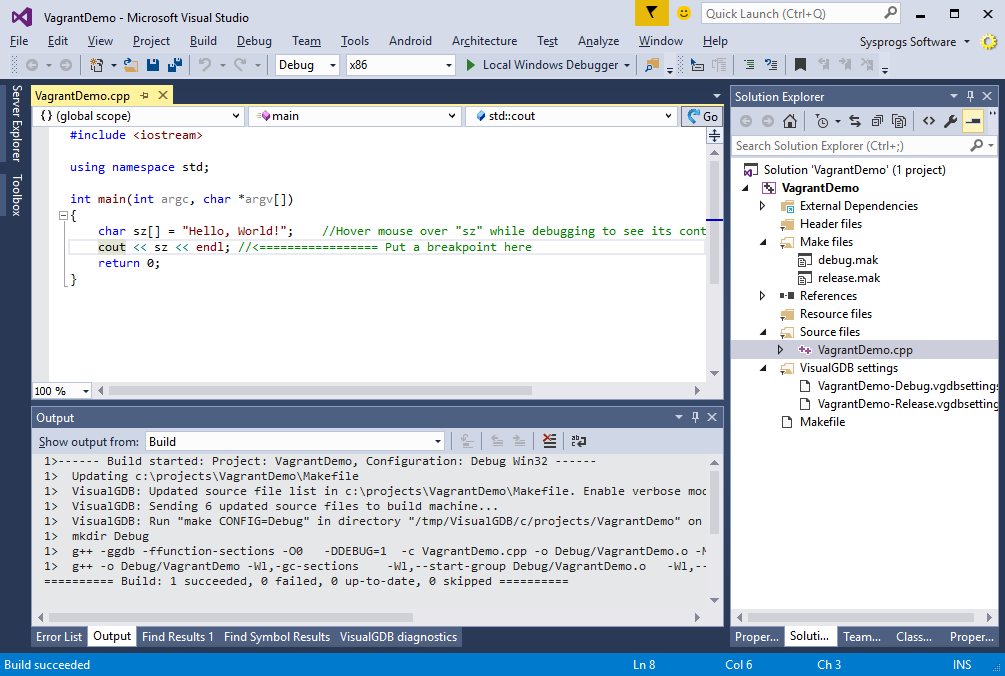Viewport: 1005px width, 676px height.
Task: Click the Go button in navigation bar
Action: 702,116
